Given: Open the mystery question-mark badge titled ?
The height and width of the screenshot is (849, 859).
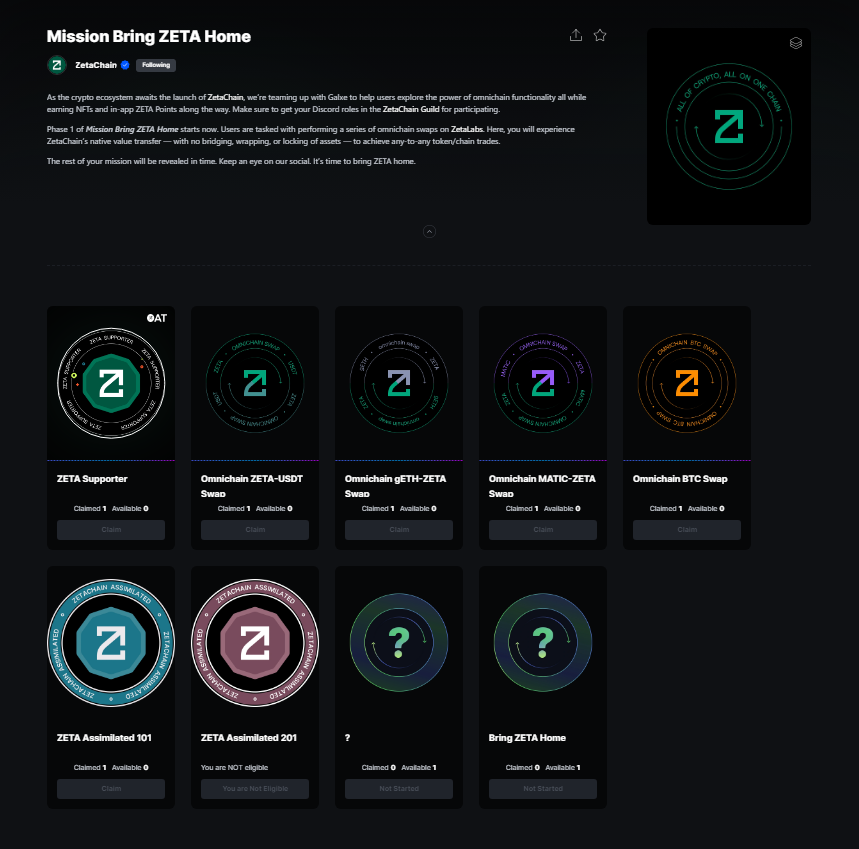Looking at the screenshot, I should tap(399, 643).
